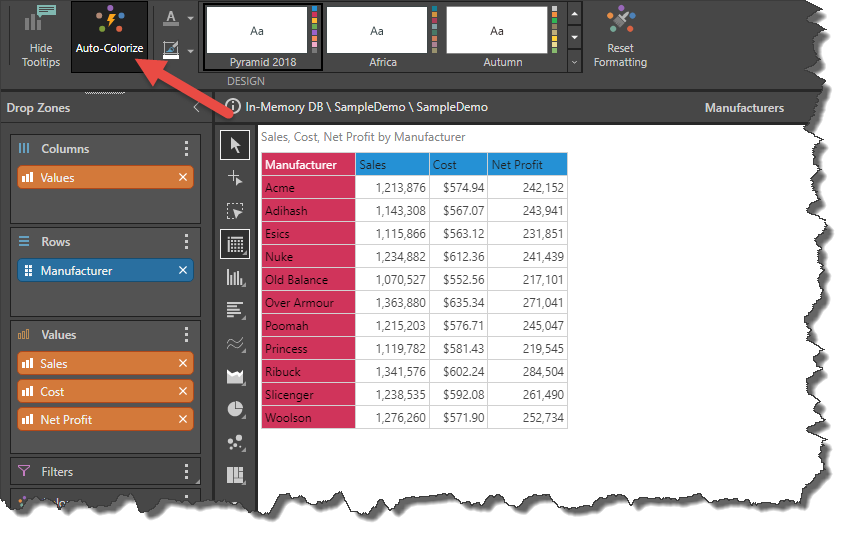This screenshot has width=849, height=535.
Task: Select the Acme row label
Action: point(308,187)
